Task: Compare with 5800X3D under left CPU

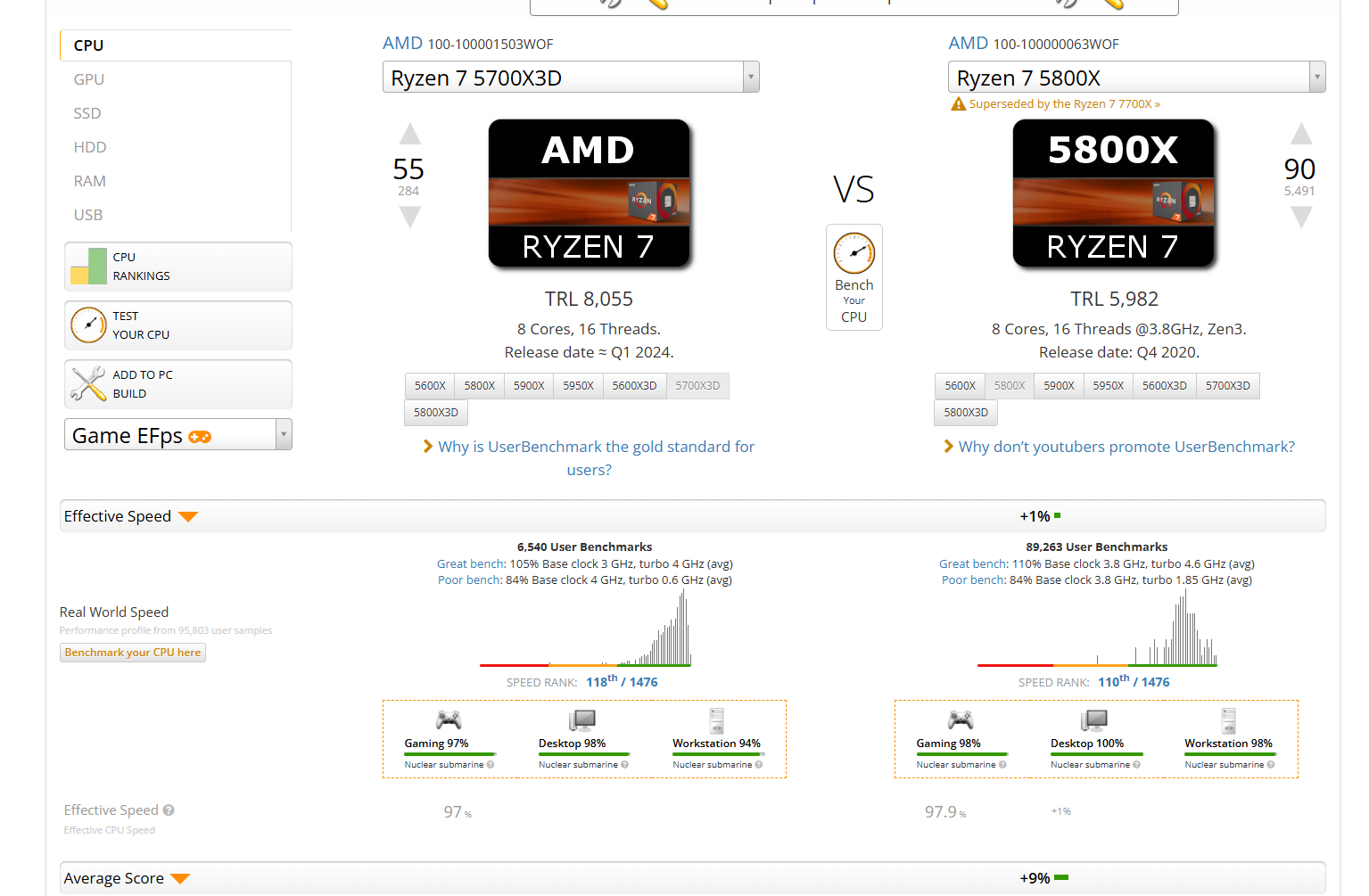Action: click(x=436, y=413)
